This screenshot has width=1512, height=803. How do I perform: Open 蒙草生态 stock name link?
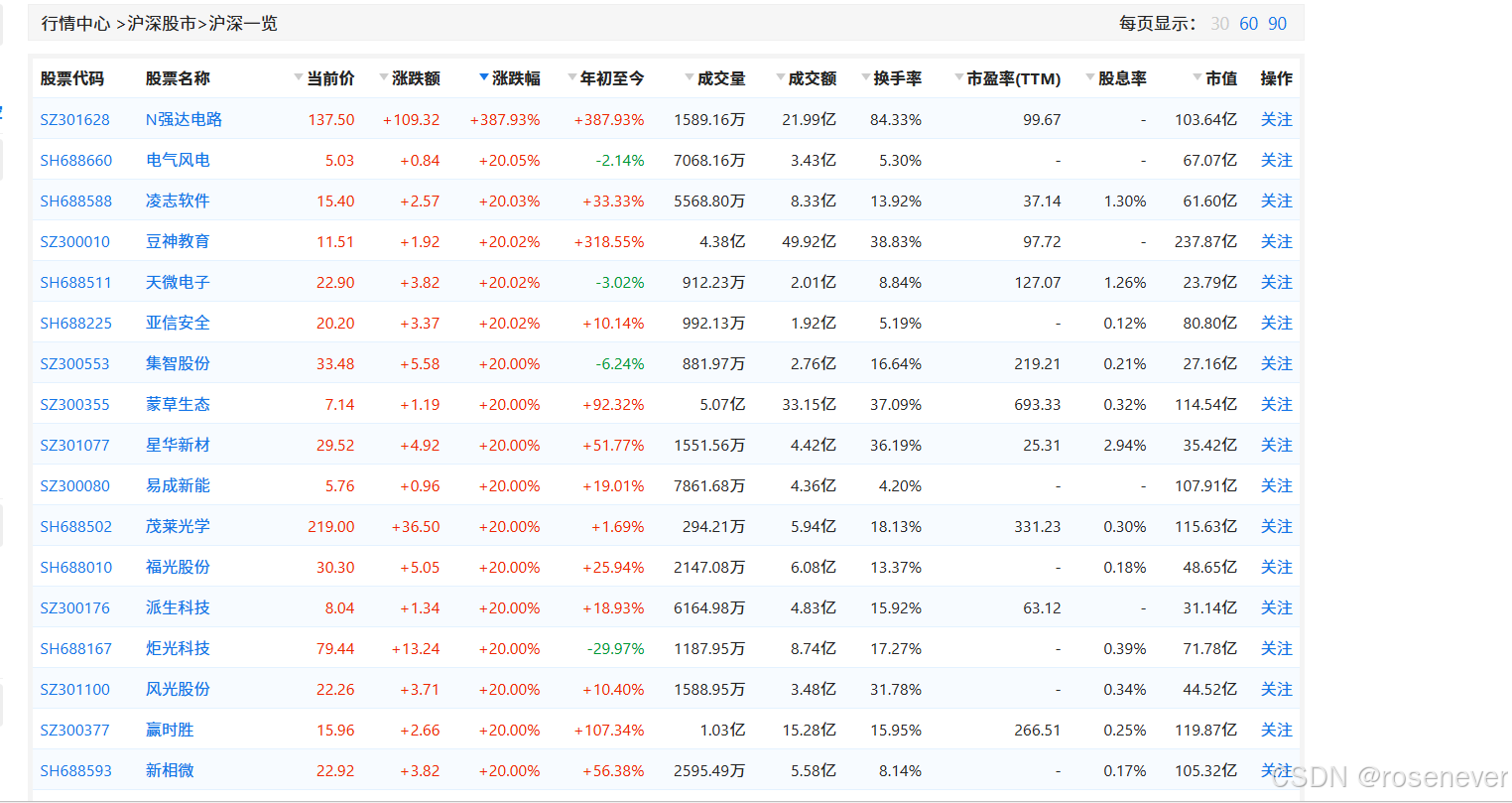click(x=178, y=404)
